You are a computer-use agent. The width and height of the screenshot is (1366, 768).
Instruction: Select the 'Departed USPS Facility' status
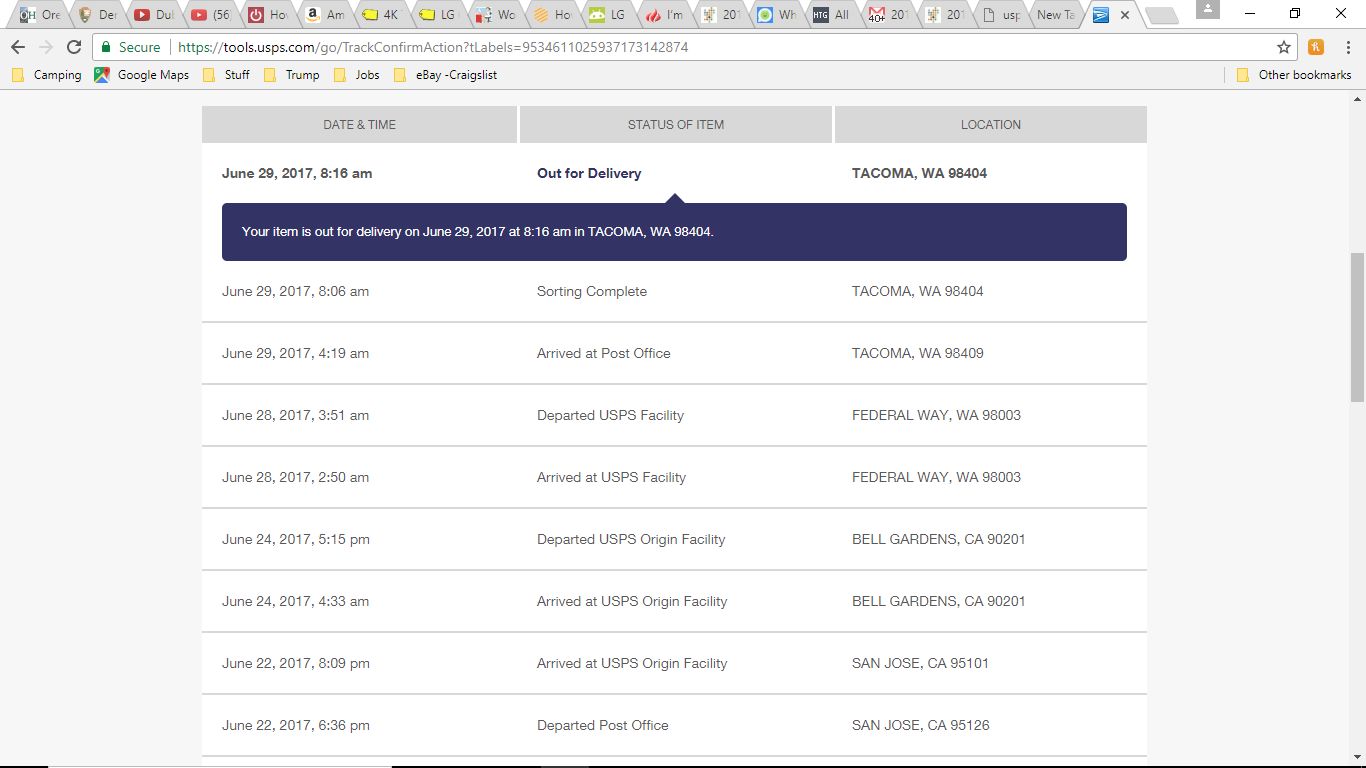point(610,415)
